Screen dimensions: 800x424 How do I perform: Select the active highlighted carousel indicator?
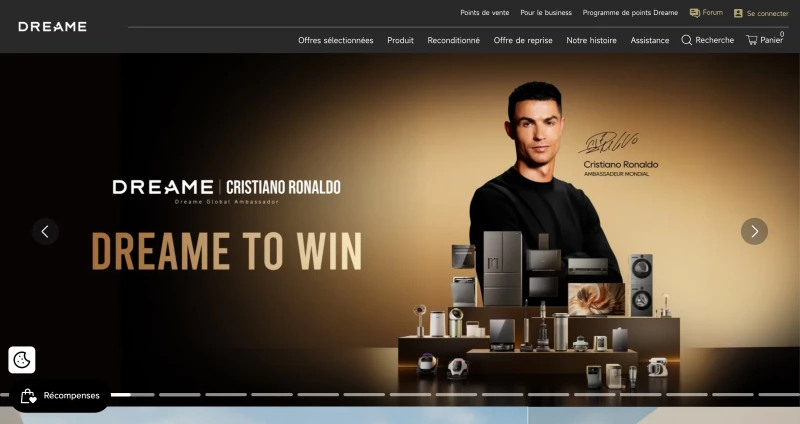tap(120, 394)
